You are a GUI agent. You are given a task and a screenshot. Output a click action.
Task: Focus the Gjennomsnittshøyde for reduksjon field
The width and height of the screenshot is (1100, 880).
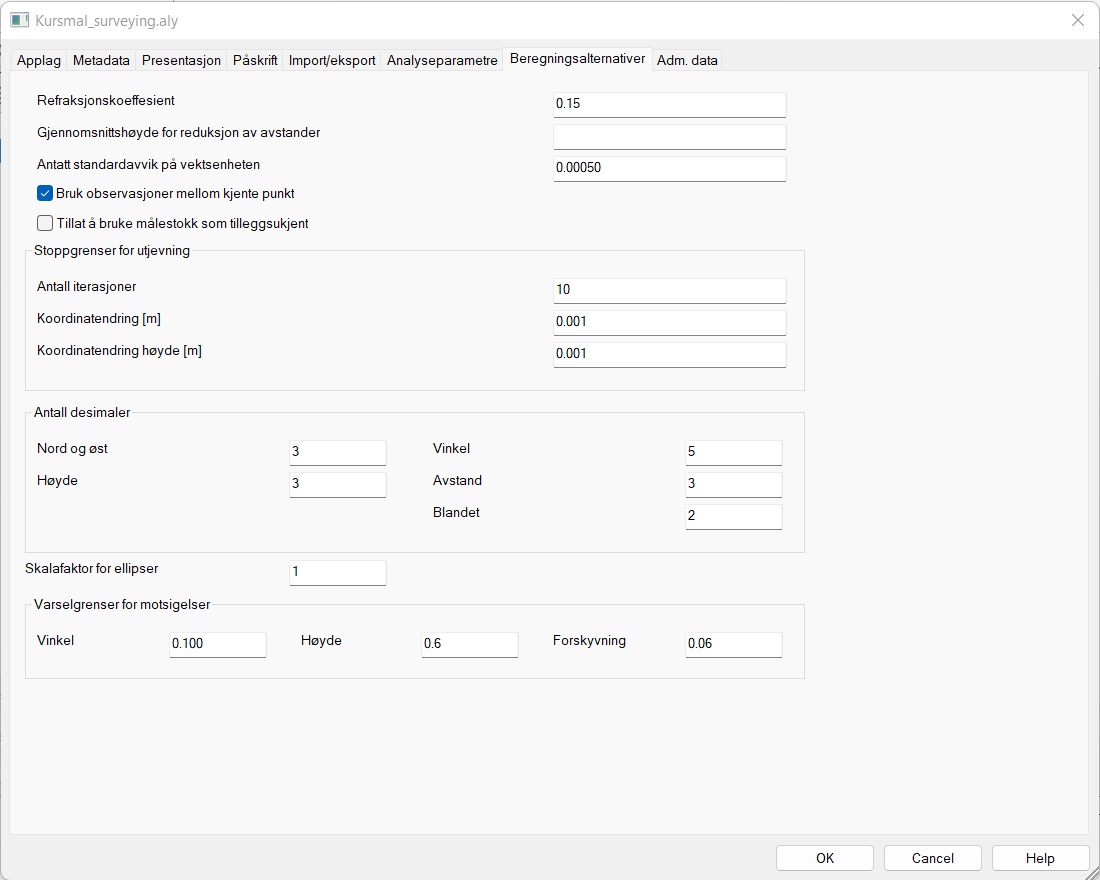pyautogui.click(x=669, y=136)
